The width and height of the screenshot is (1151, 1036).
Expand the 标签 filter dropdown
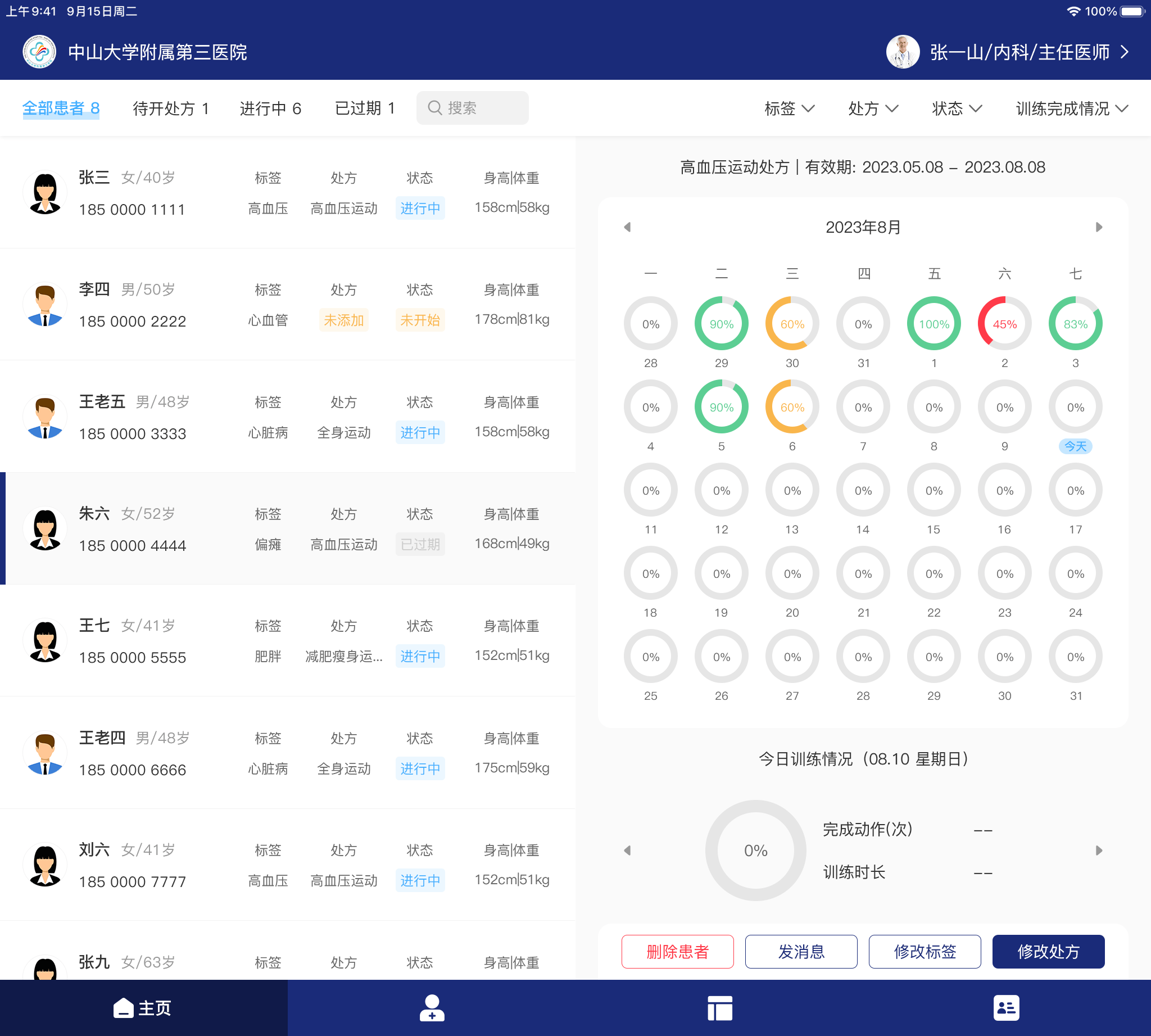tap(790, 108)
